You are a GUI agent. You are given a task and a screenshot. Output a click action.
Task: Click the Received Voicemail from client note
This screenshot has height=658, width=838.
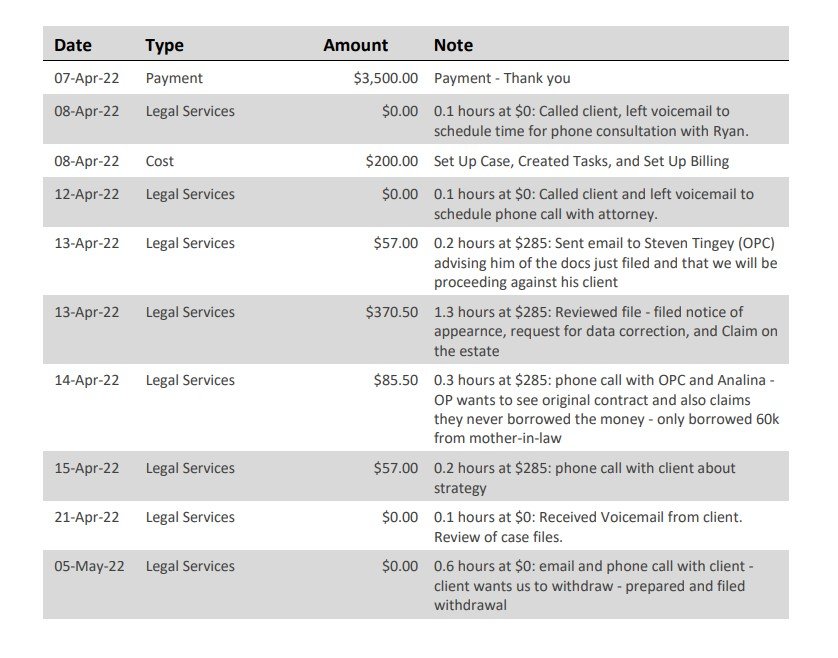(588, 527)
